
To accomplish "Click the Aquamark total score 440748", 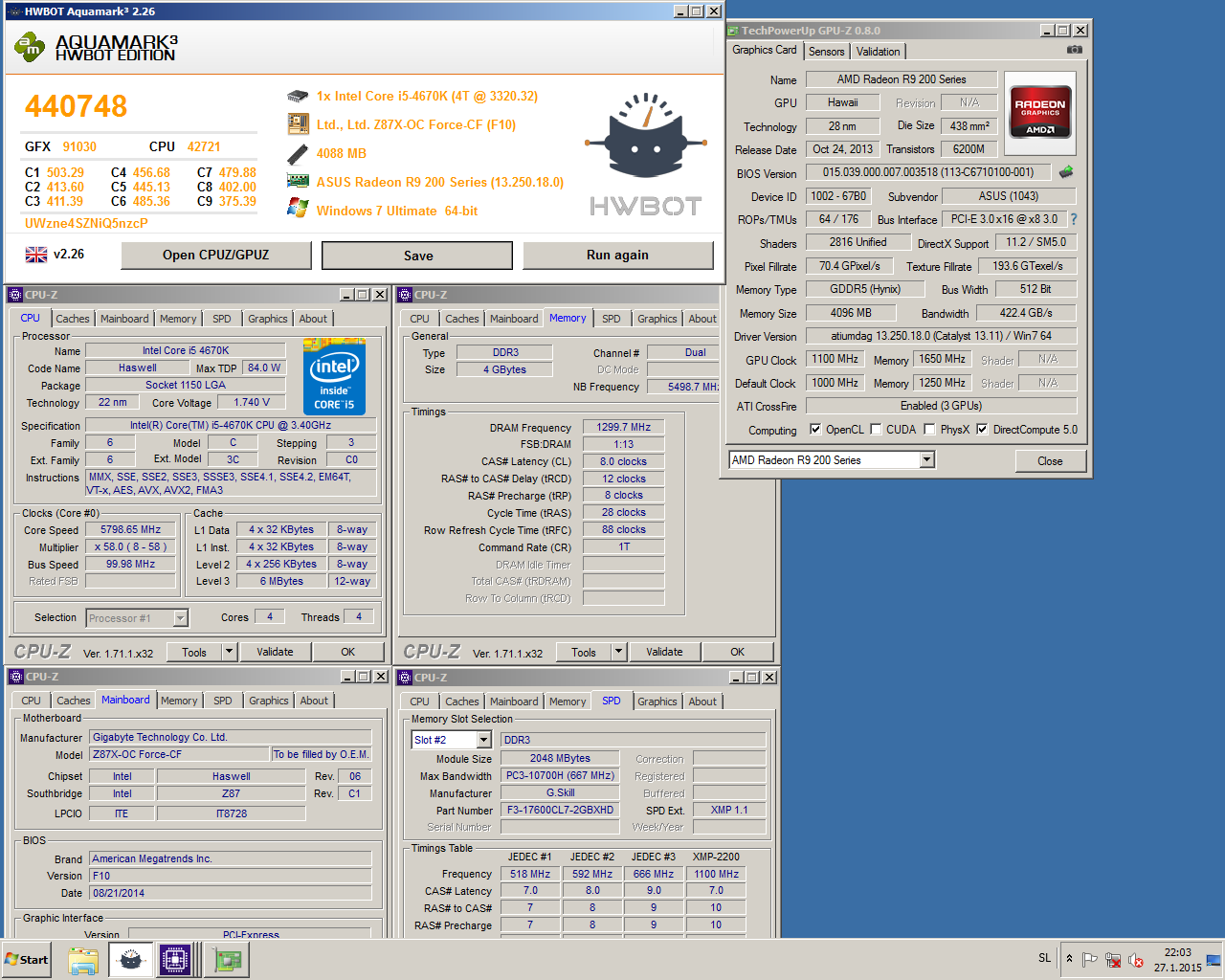I will point(77,106).
